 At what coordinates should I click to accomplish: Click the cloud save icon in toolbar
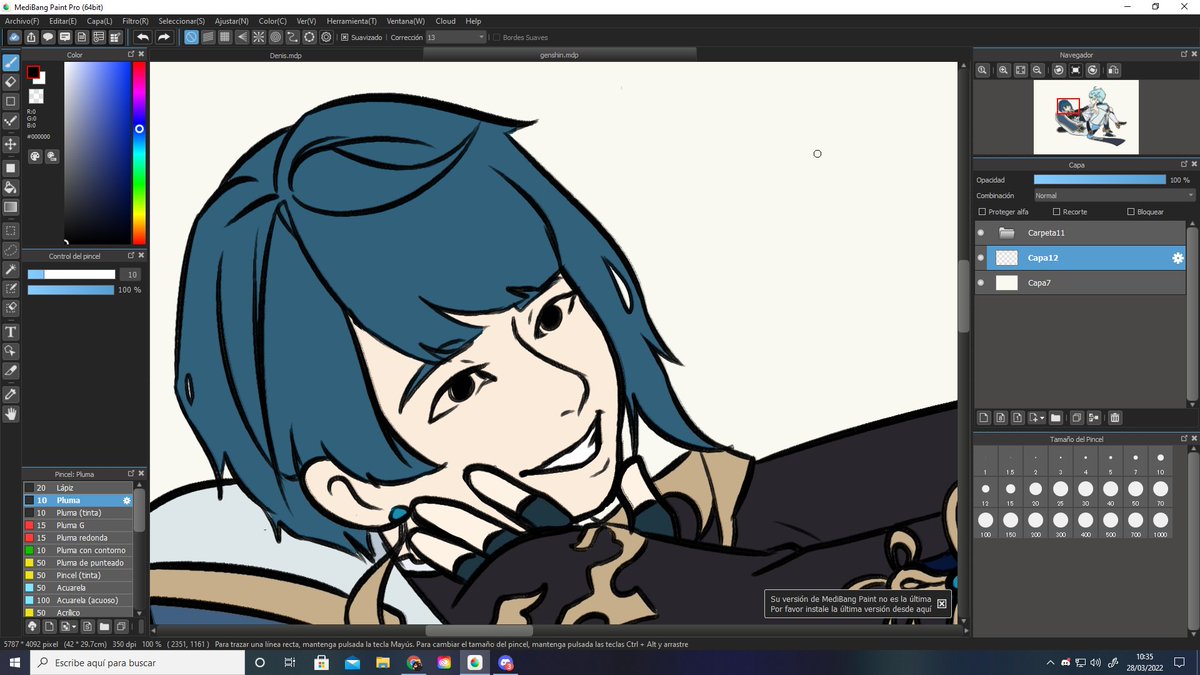click(x=14, y=37)
